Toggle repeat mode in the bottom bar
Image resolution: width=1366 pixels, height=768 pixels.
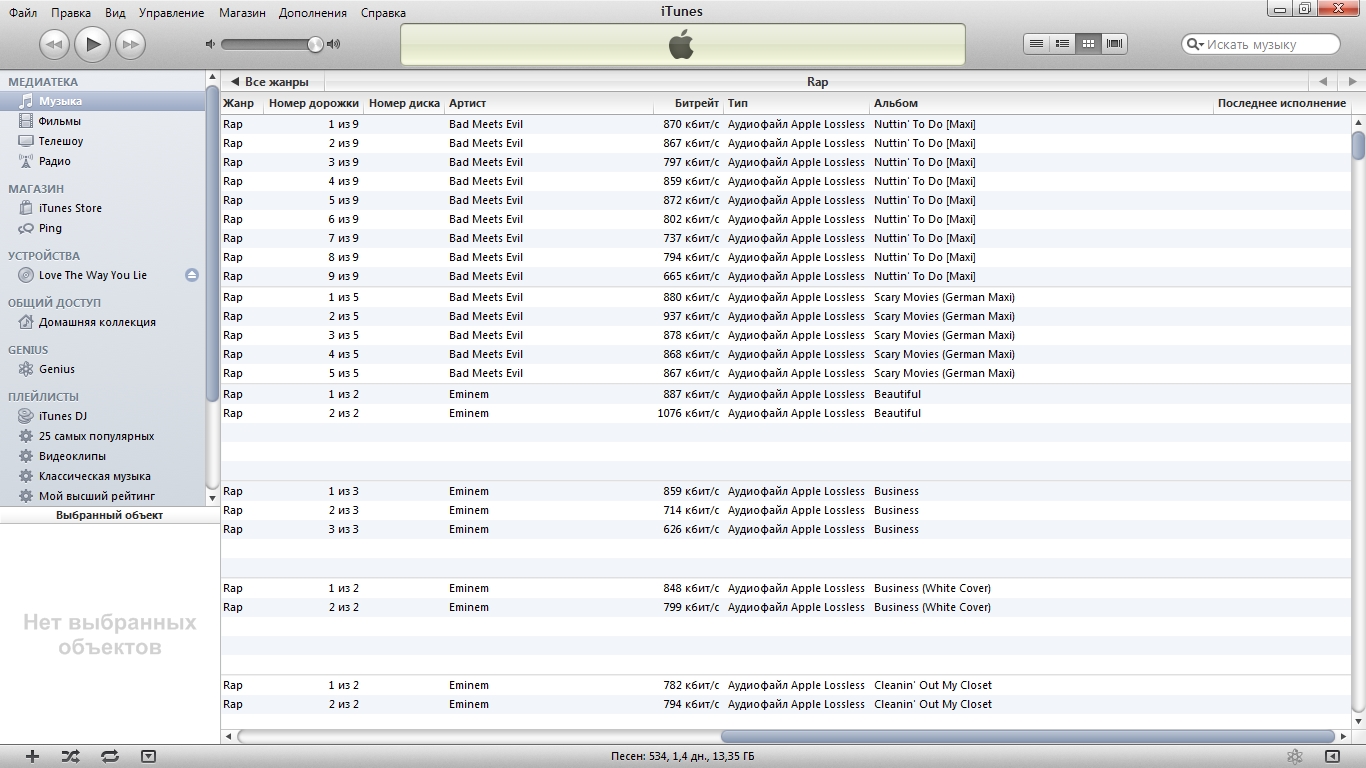click(110, 757)
